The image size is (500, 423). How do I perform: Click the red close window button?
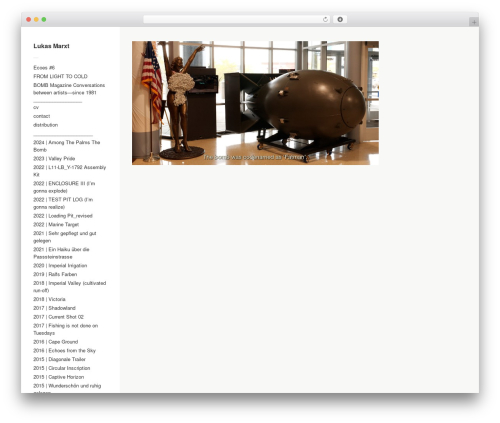click(x=29, y=19)
